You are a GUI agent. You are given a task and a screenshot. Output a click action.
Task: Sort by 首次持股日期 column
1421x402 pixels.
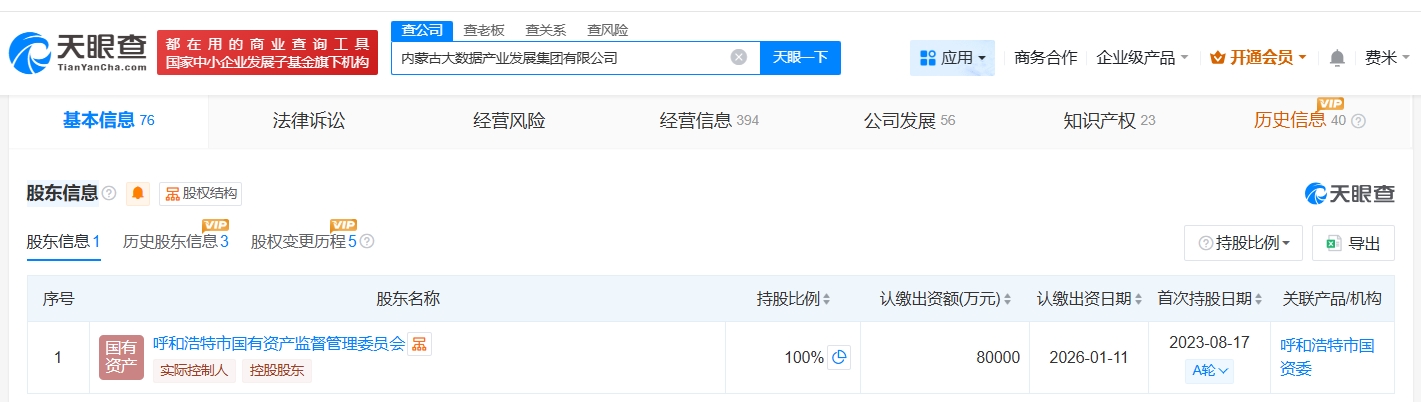coord(1257,299)
